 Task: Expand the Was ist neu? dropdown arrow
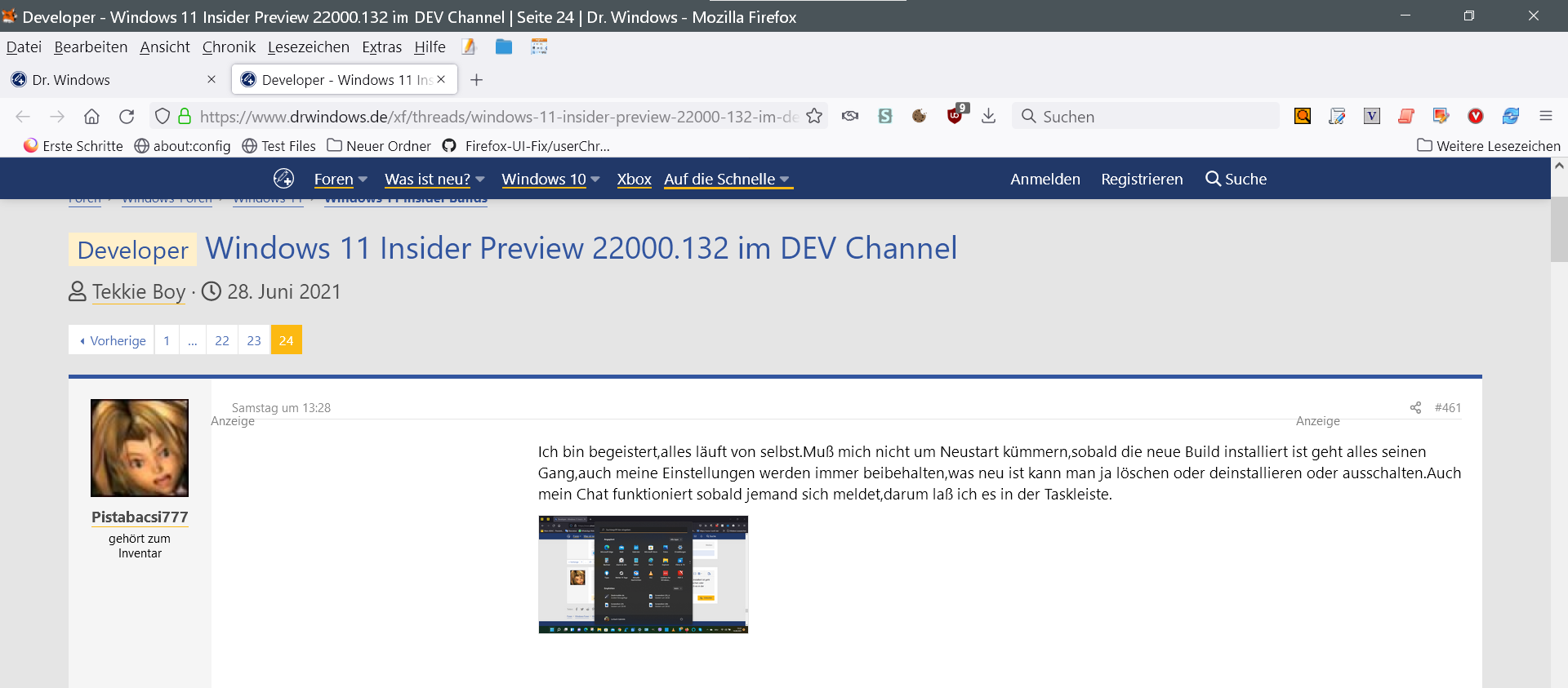[x=479, y=180]
